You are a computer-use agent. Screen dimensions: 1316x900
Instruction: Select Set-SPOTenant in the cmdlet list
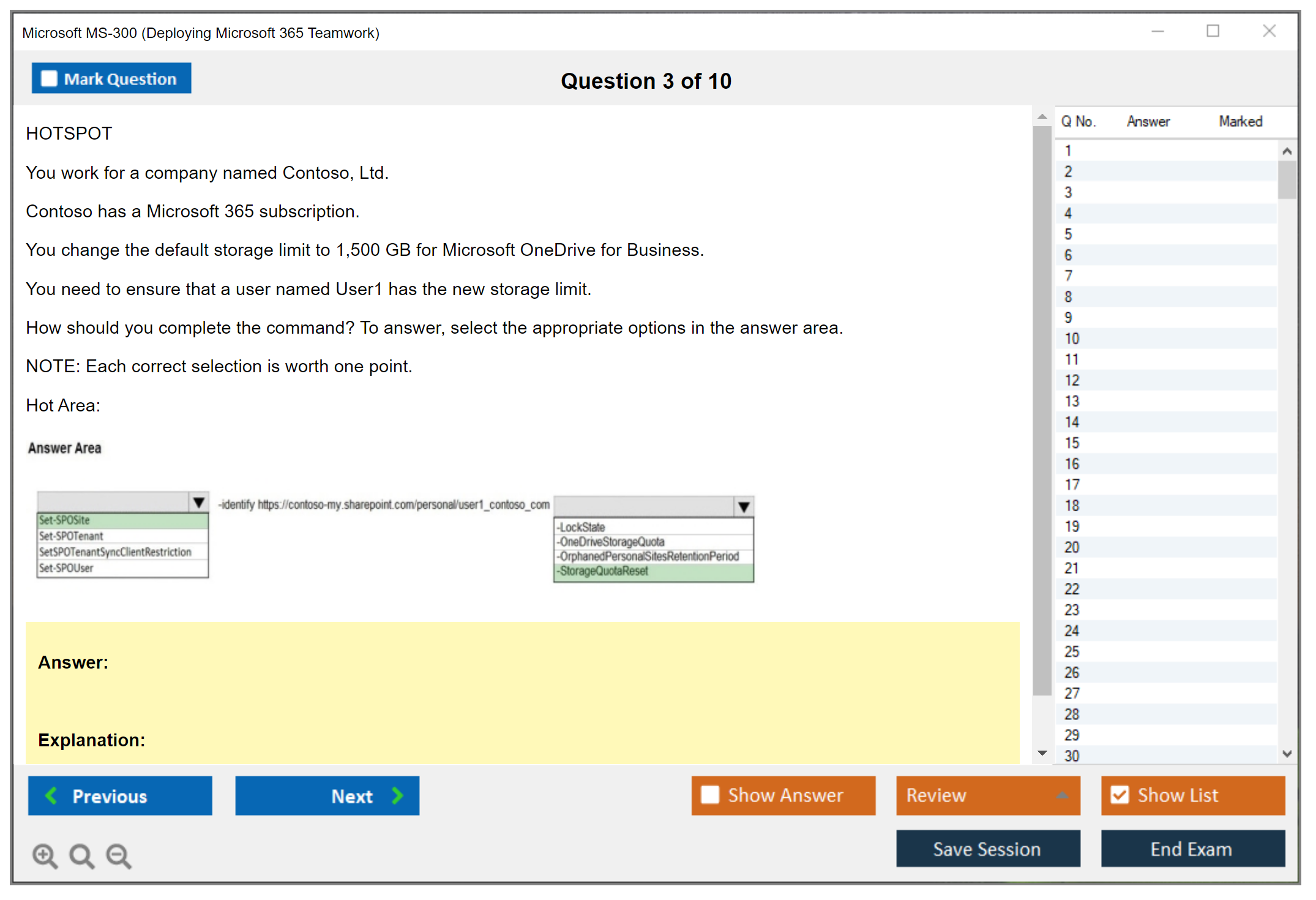click(x=72, y=536)
